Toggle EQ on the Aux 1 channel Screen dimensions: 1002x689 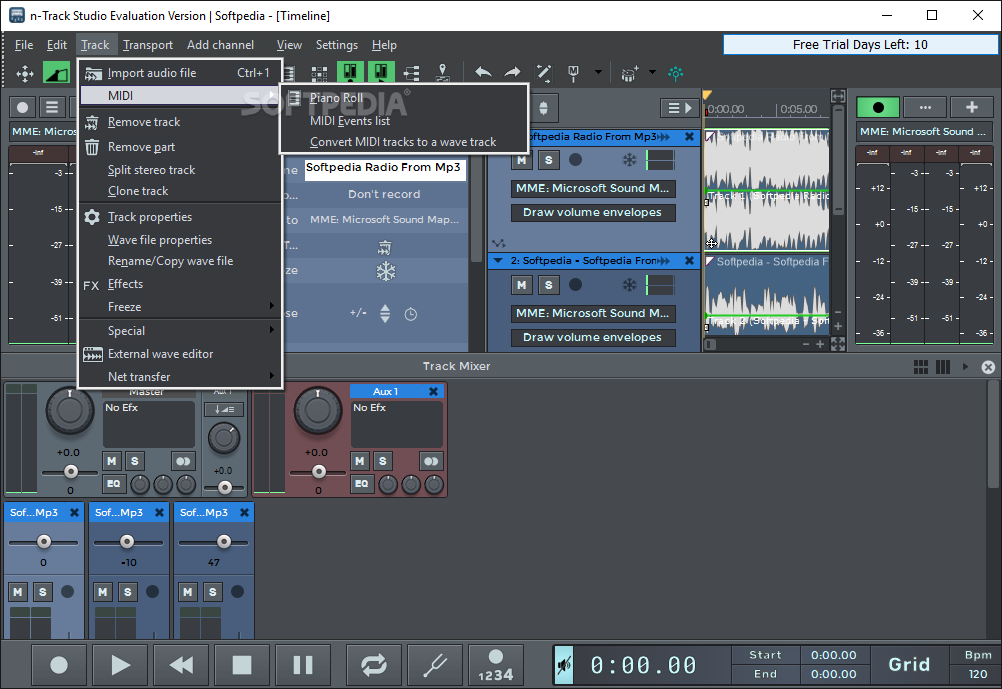point(361,484)
